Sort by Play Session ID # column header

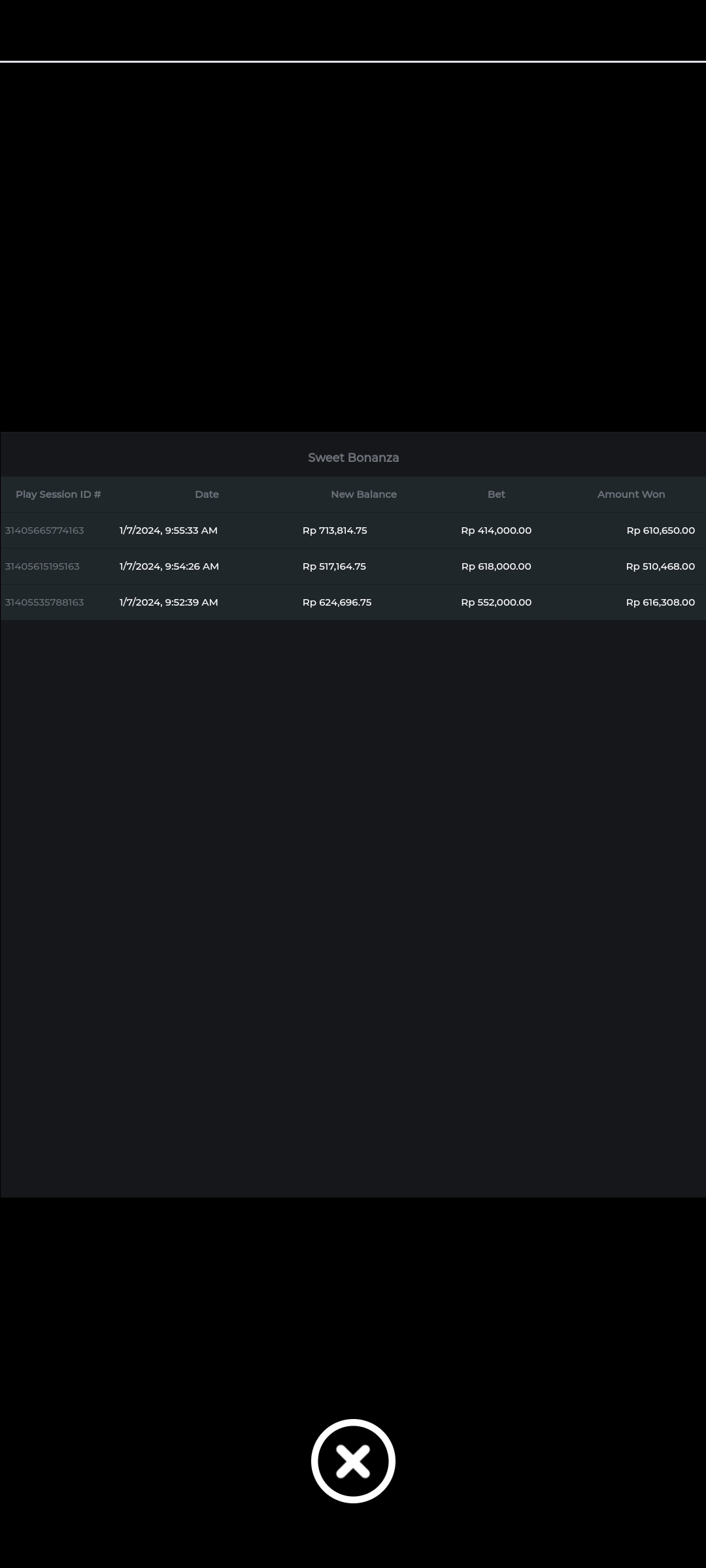click(x=58, y=495)
